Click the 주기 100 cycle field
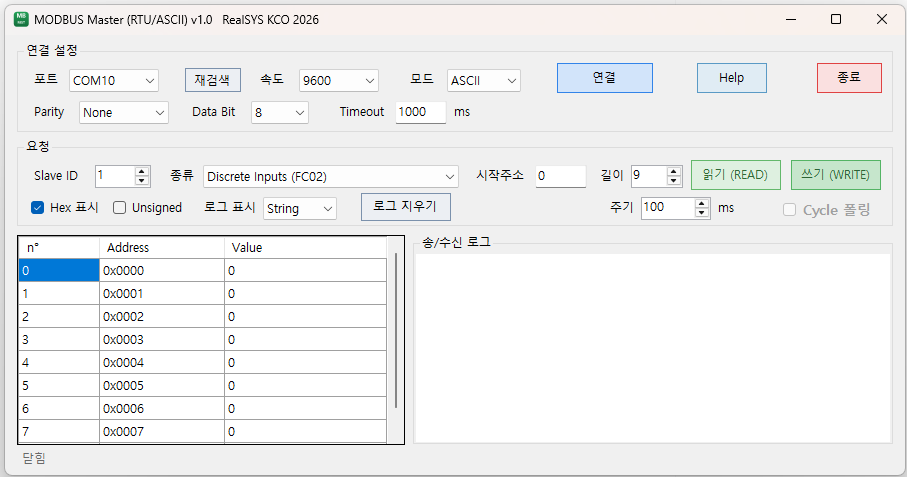Viewport: 907px width, 477px height. [668, 208]
